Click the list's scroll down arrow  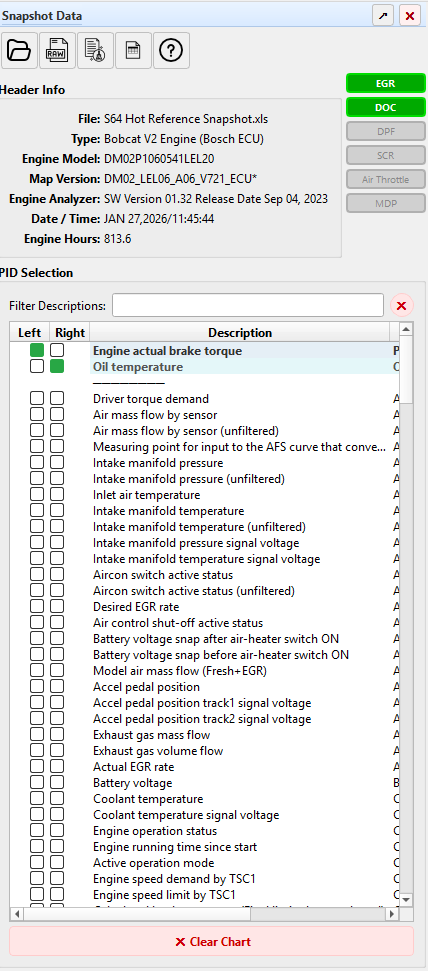[x=406, y=899]
